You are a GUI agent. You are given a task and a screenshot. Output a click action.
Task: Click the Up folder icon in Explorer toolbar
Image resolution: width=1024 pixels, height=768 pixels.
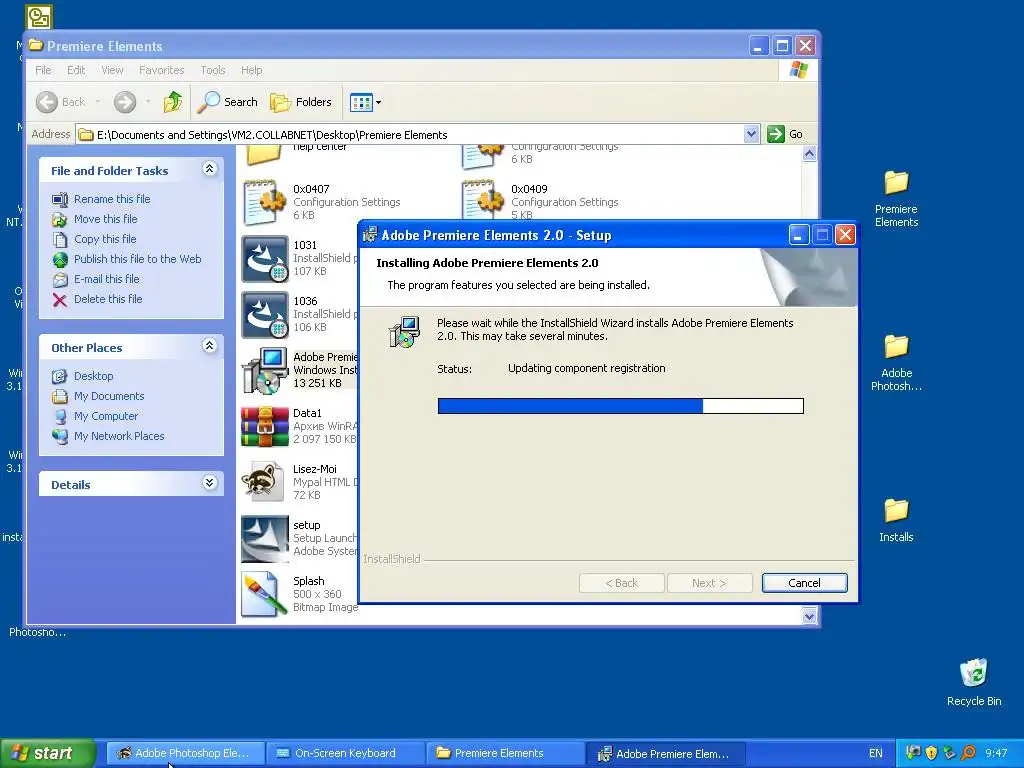pyautogui.click(x=172, y=102)
